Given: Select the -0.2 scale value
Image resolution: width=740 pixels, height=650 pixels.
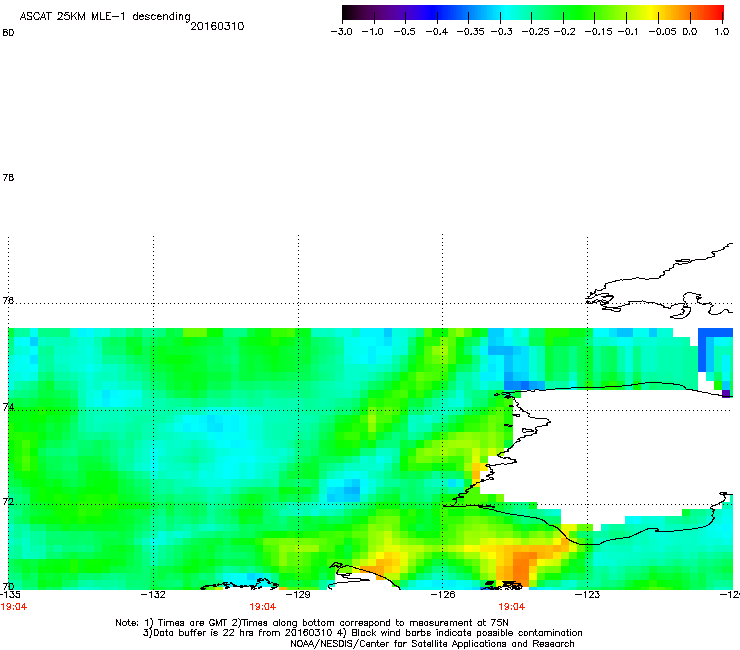Looking at the screenshot, I should (x=564, y=32).
